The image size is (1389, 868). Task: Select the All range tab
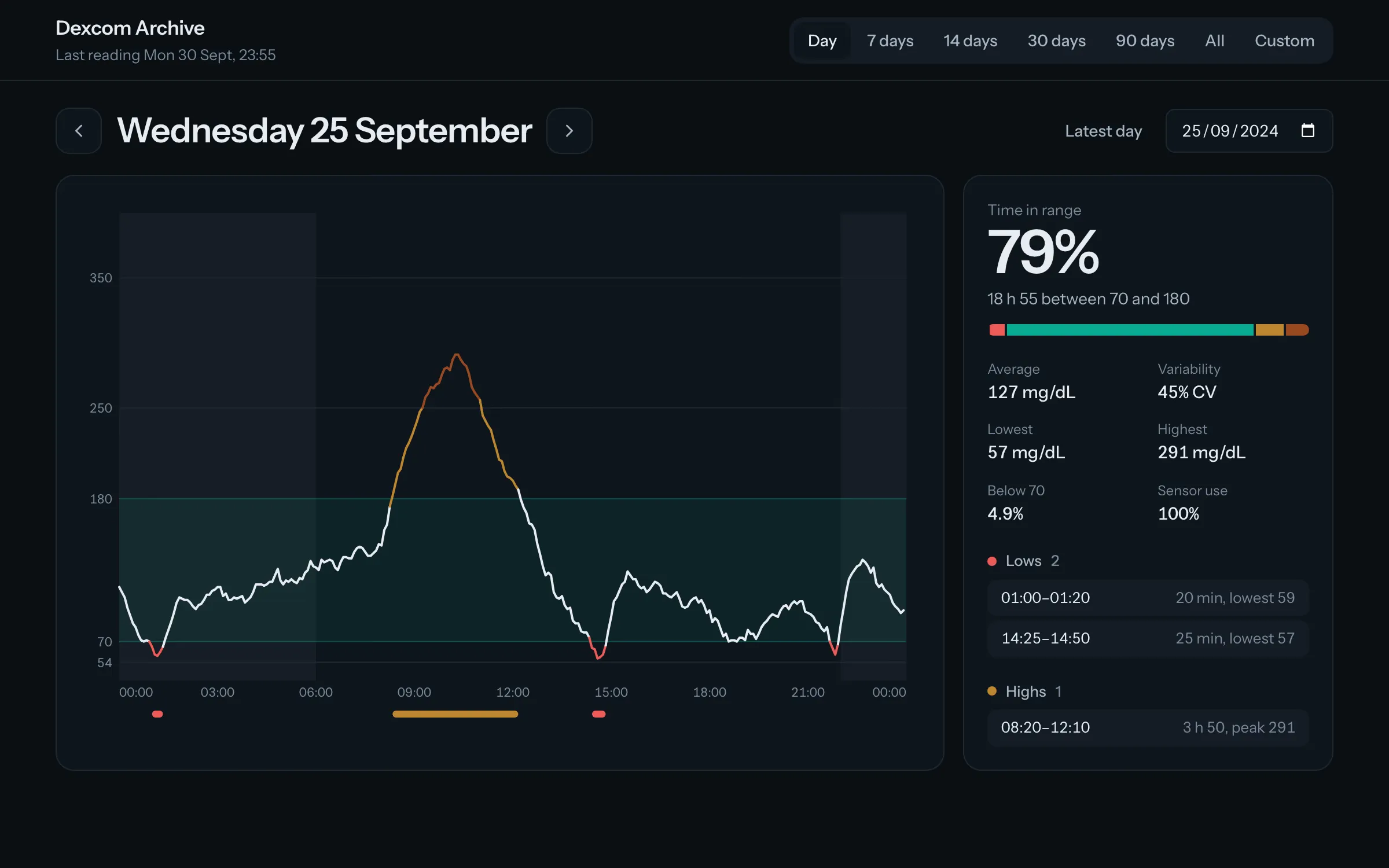coord(1214,41)
